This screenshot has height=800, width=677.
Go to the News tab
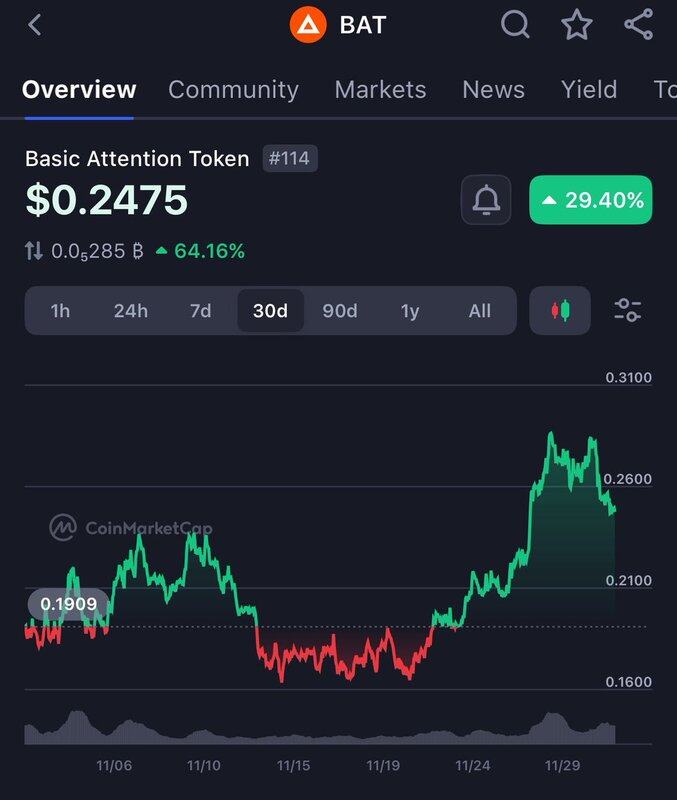493,90
